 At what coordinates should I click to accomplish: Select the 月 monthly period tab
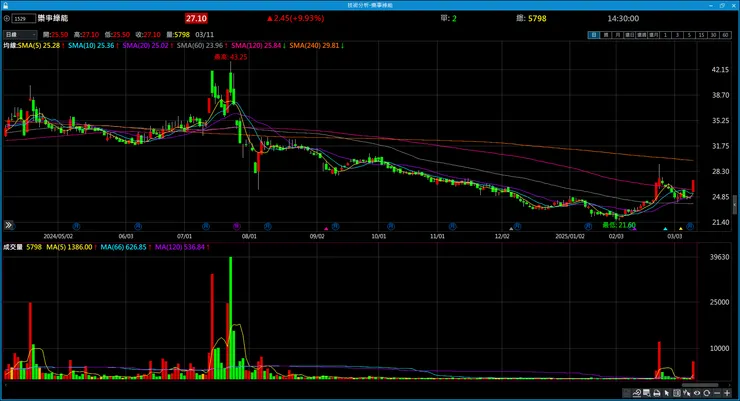point(618,35)
